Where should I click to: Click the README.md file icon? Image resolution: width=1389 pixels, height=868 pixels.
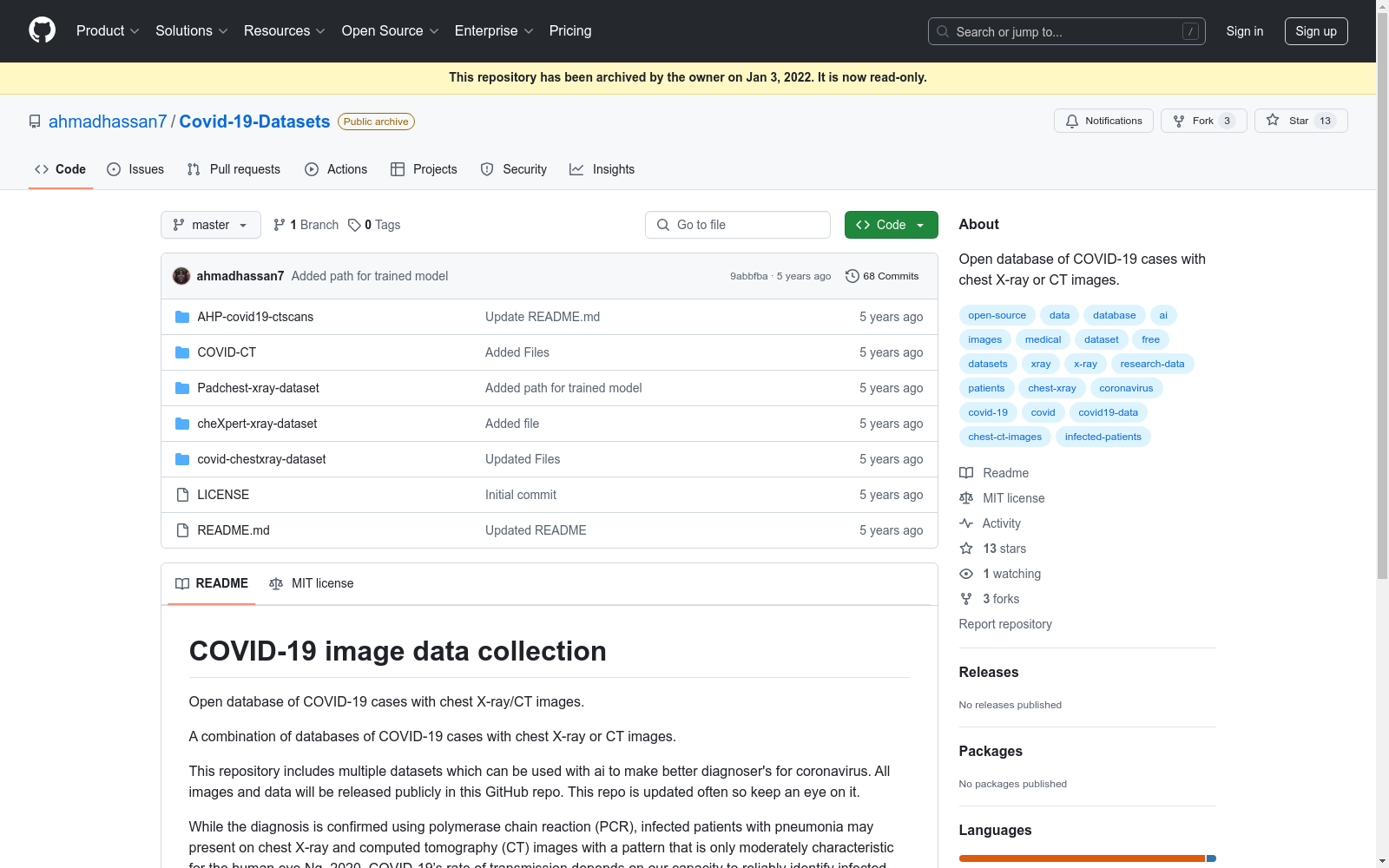point(182,530)
